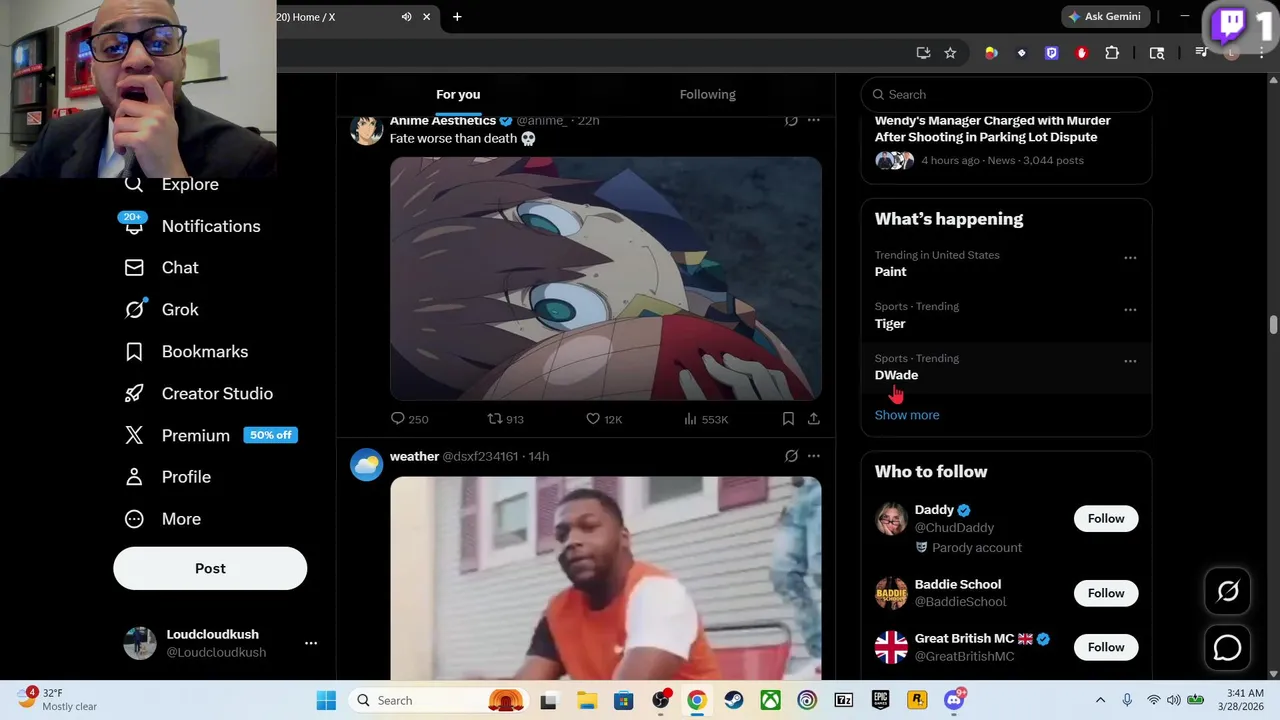Viewport: 1280px width, 720px height.
Task: Open Explore in the X sidebar
Action: (x=190, y=184)
